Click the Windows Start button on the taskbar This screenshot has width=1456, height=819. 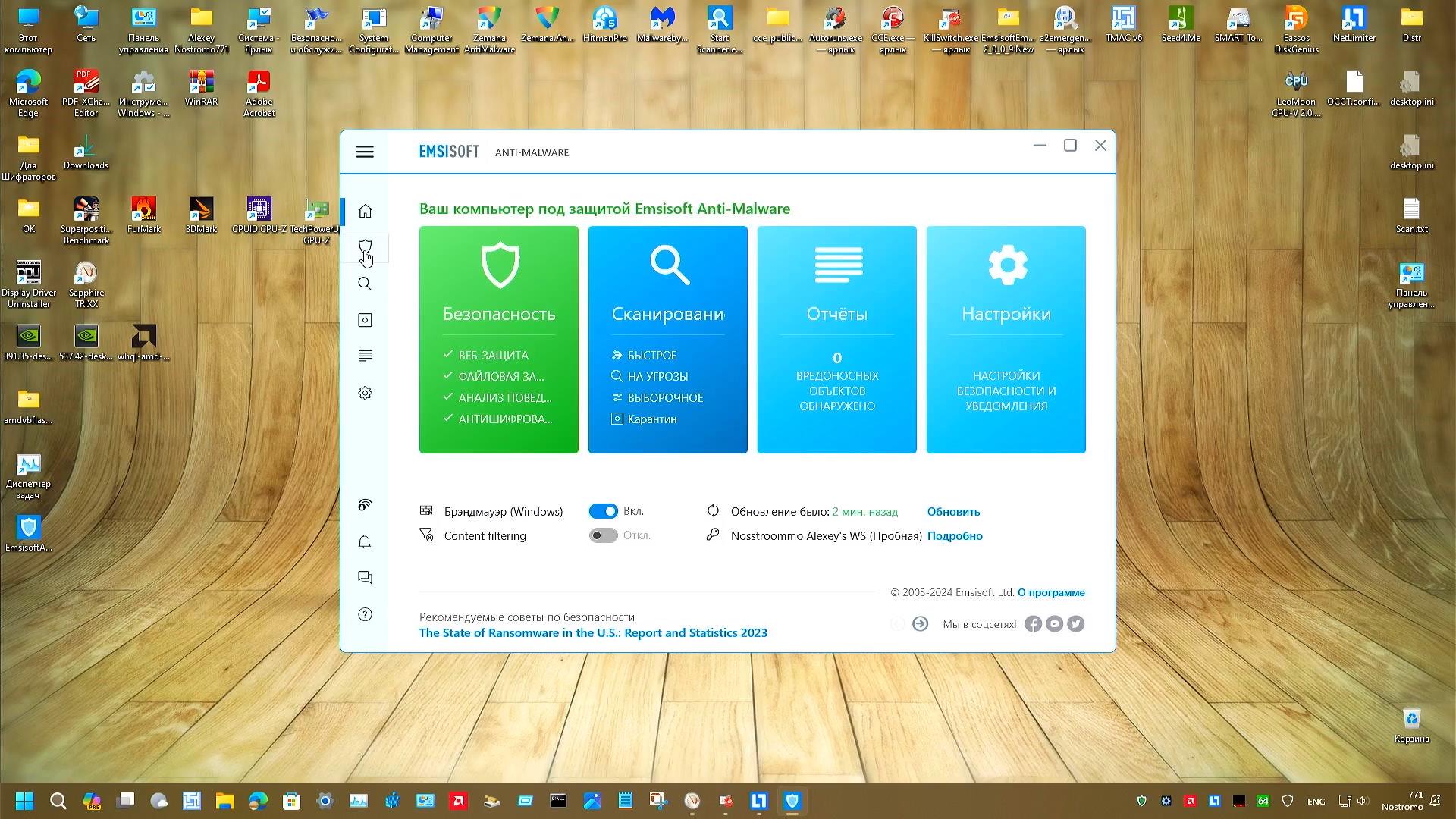[24, 801]
